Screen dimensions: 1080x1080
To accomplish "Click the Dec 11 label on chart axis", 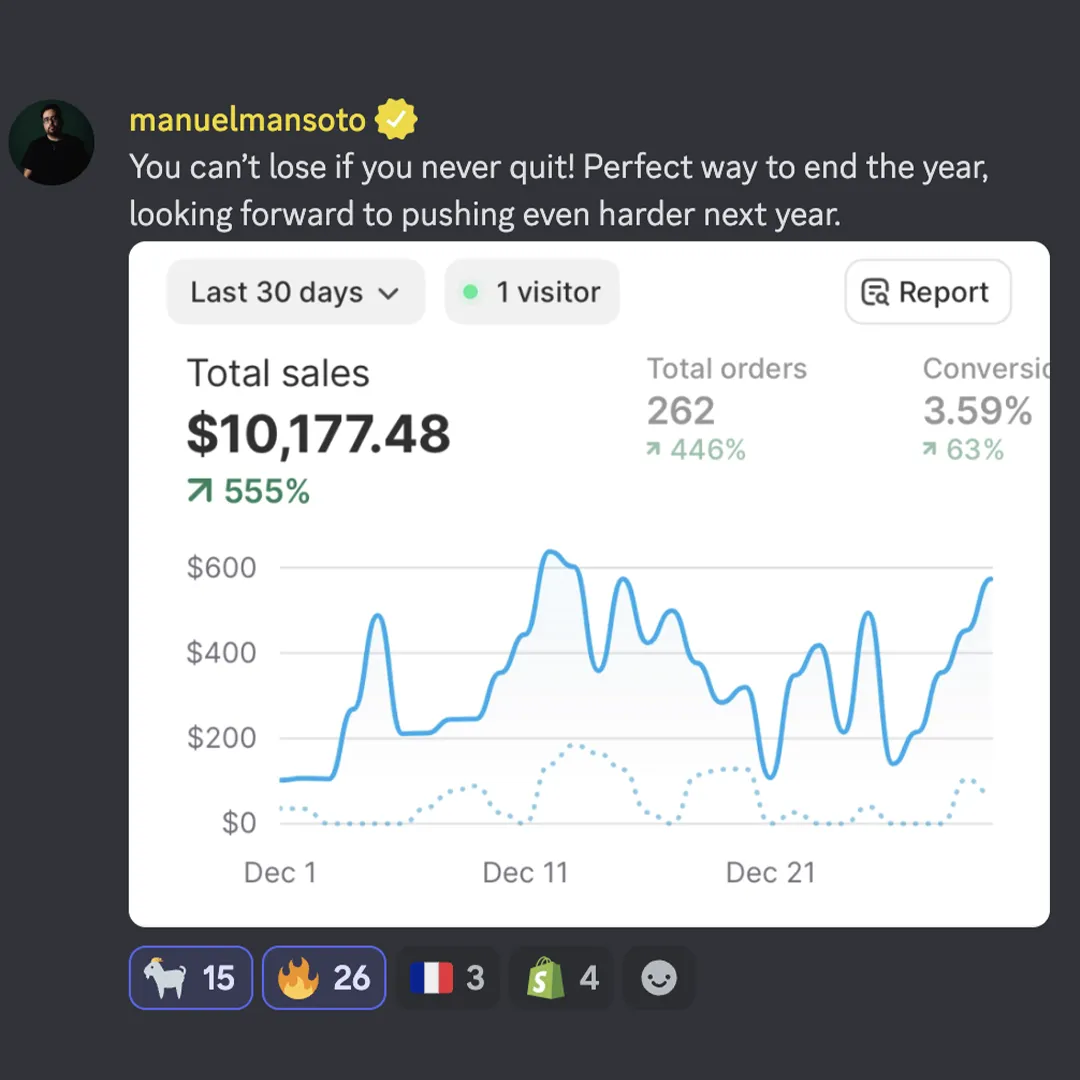I will [525, 872].
